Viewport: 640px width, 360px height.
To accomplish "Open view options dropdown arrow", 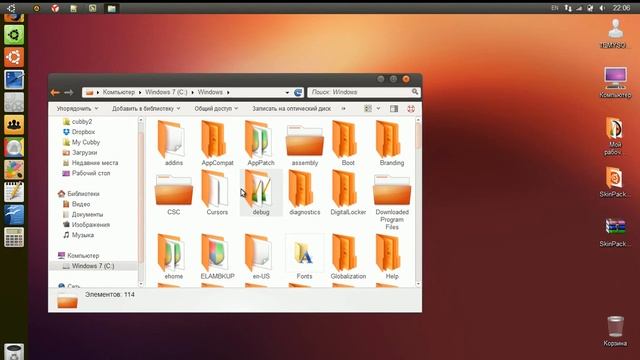I will 378,109.
